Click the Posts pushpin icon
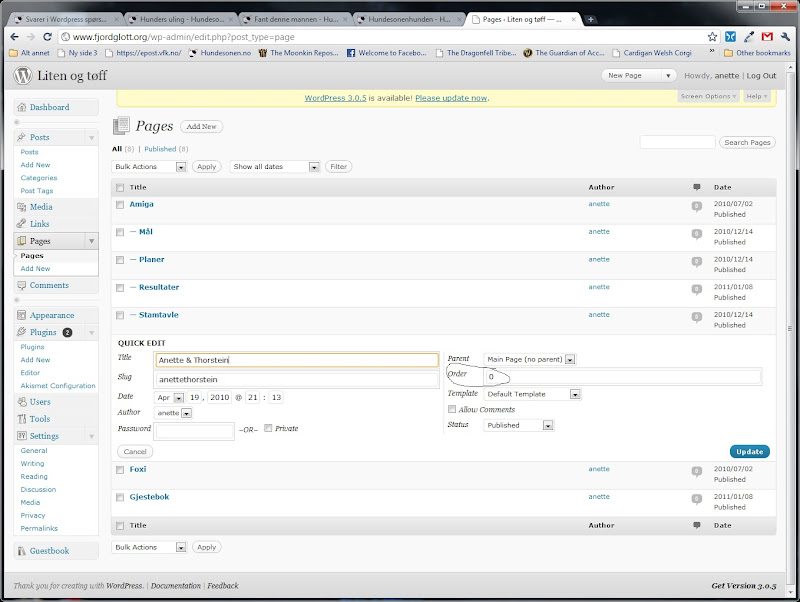Viewport: 800px width, 602px height. point(21,137)
